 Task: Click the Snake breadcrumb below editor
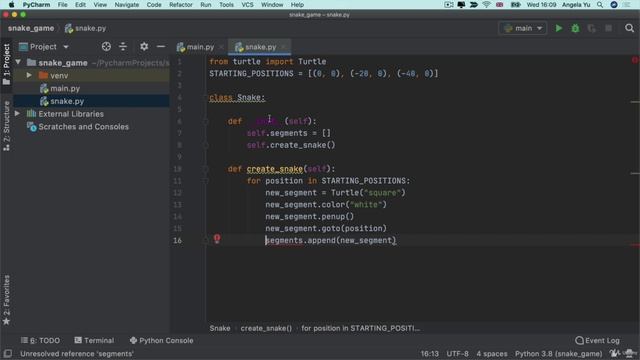[x=220, y=328]
